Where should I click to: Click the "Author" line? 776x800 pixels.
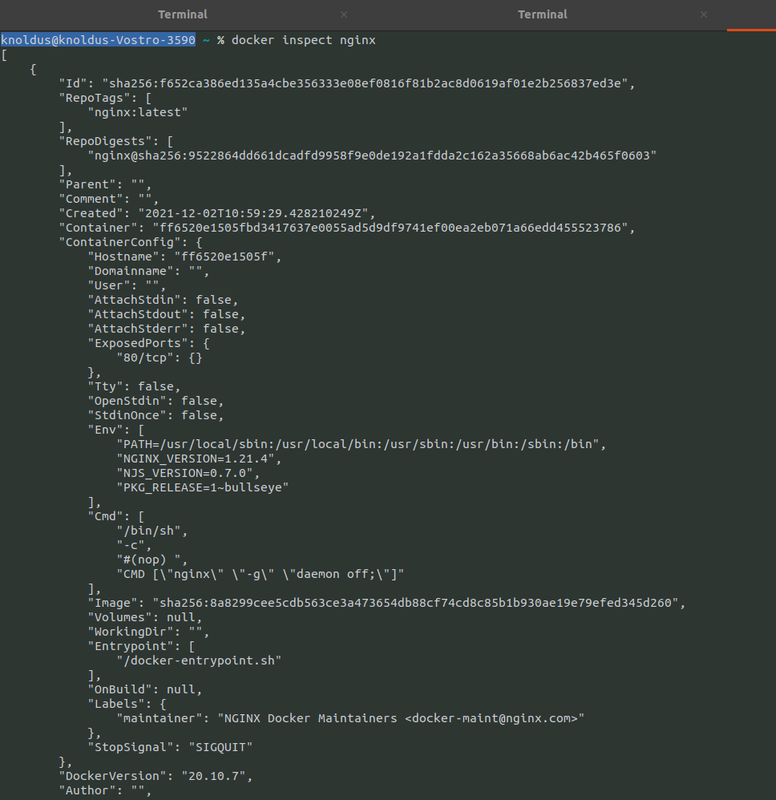click(106, 790)
